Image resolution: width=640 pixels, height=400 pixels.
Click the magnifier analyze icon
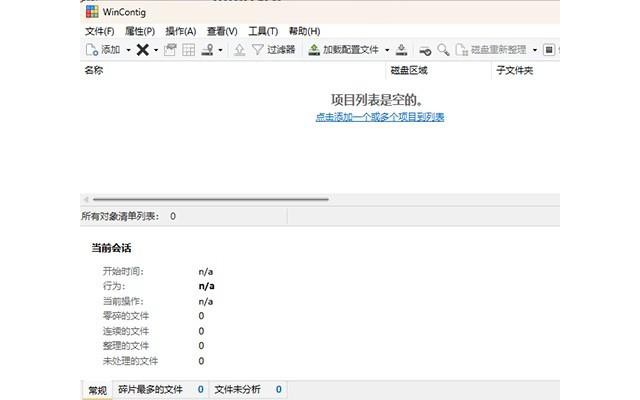point(443,50)
